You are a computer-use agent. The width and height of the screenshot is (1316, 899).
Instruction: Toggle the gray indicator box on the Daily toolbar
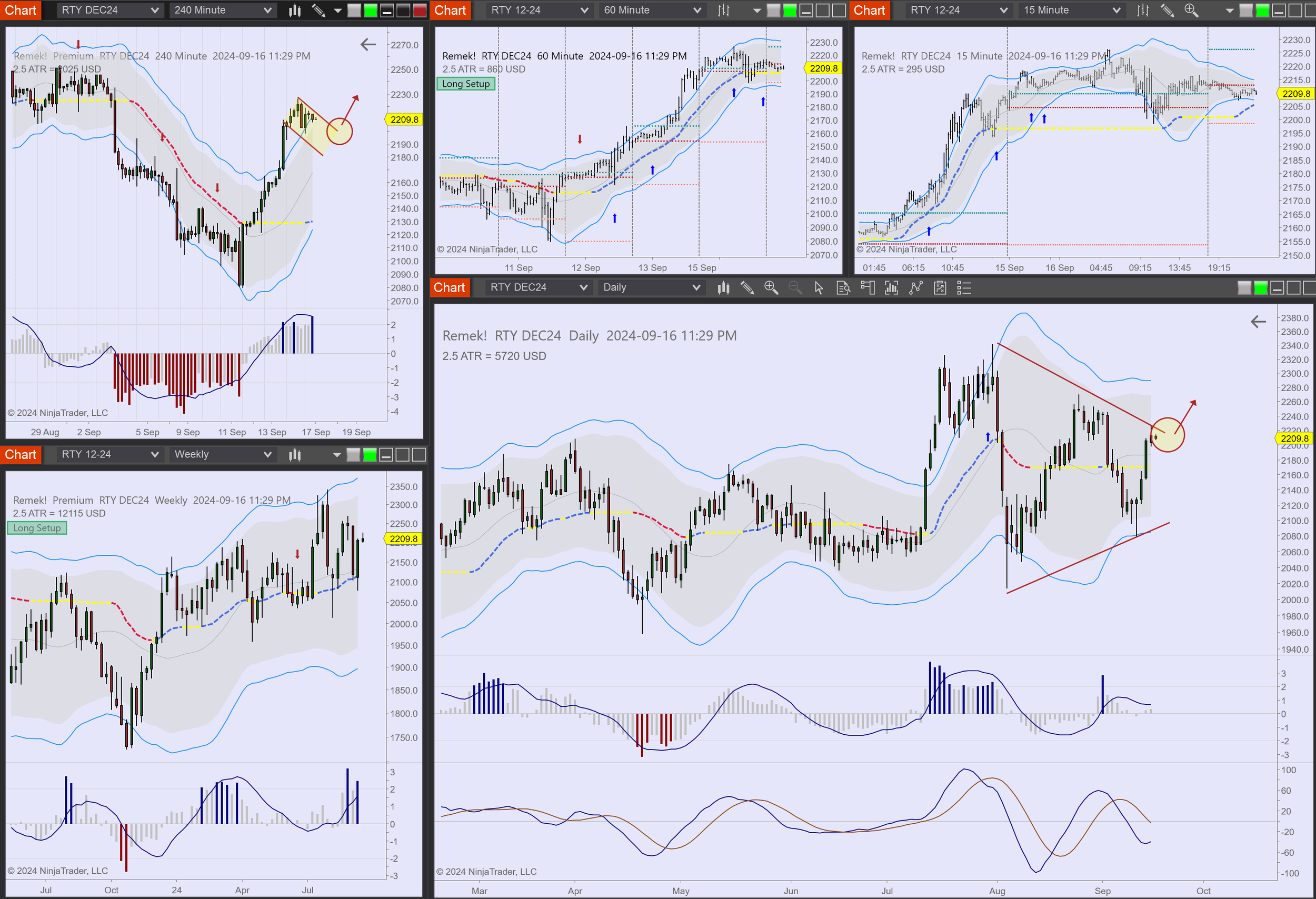click(x=1244, y=287)
